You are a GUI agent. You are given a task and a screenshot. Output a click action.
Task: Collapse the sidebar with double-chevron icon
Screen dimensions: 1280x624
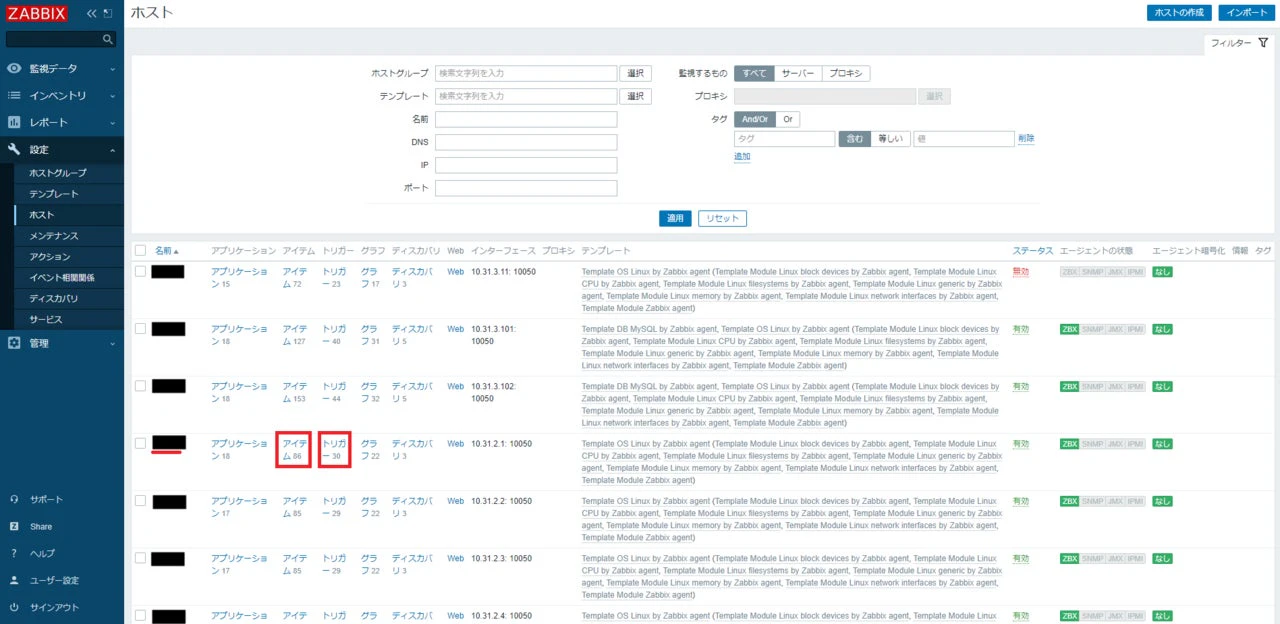92,14
